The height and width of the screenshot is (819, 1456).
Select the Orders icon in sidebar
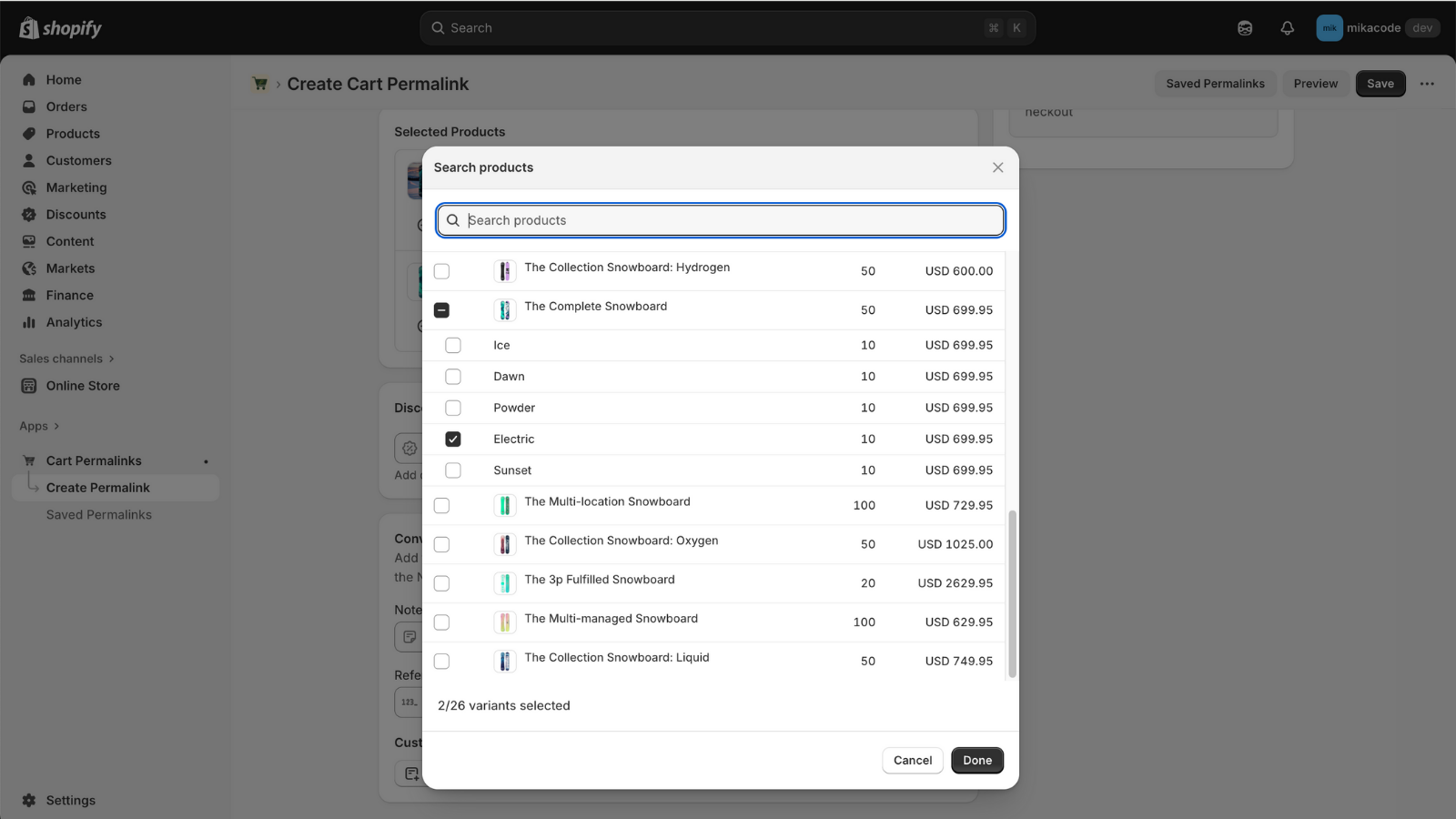tap(28, 106)
